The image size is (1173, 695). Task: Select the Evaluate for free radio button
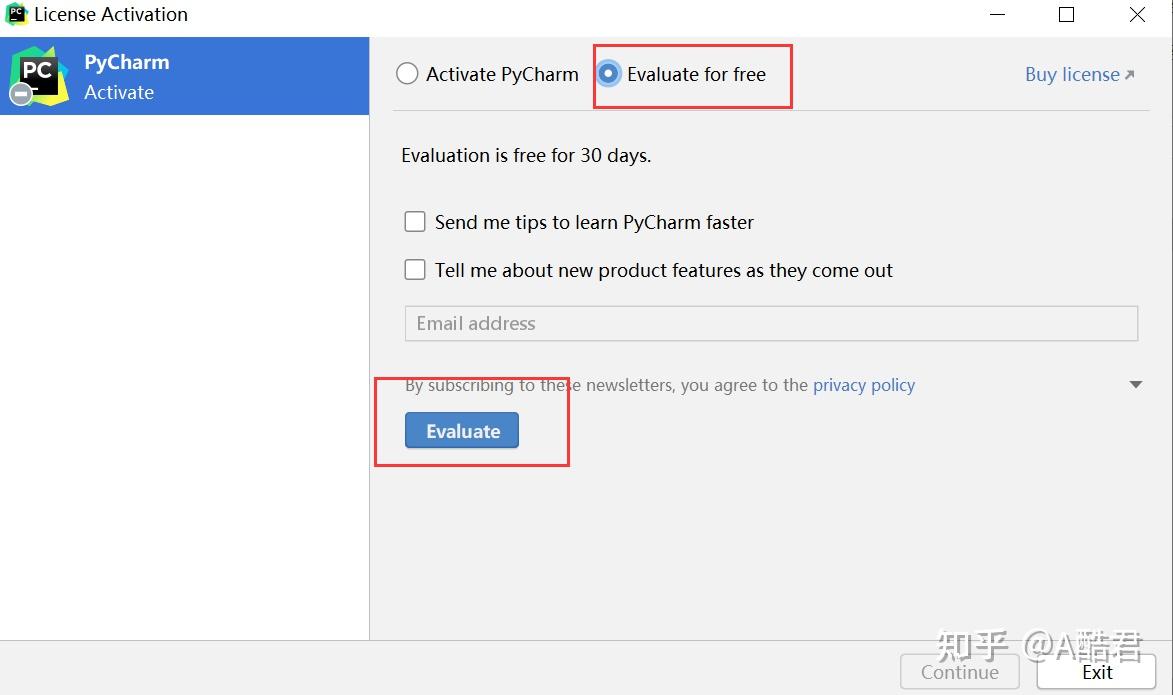[608, 73]
